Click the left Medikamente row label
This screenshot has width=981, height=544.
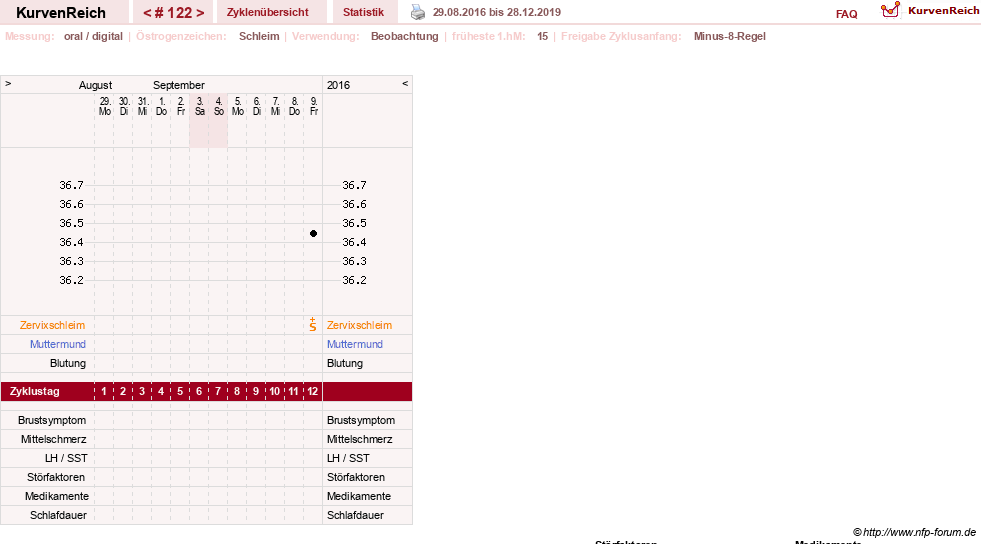coord(57,496)
